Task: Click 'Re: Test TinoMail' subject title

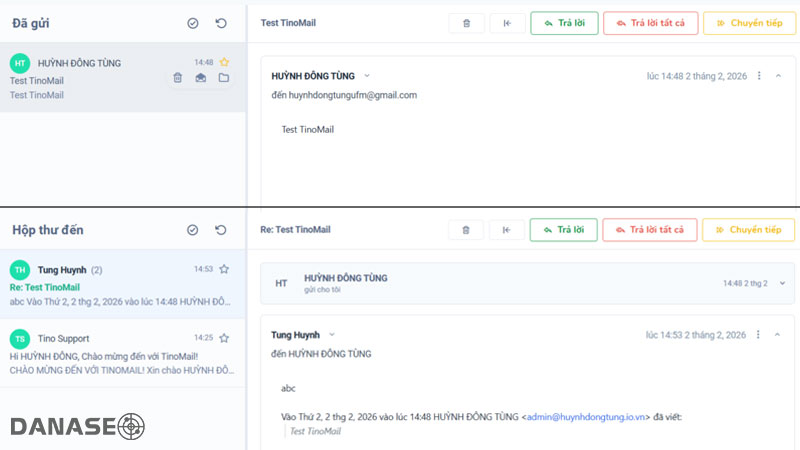Action: point(295,230)
